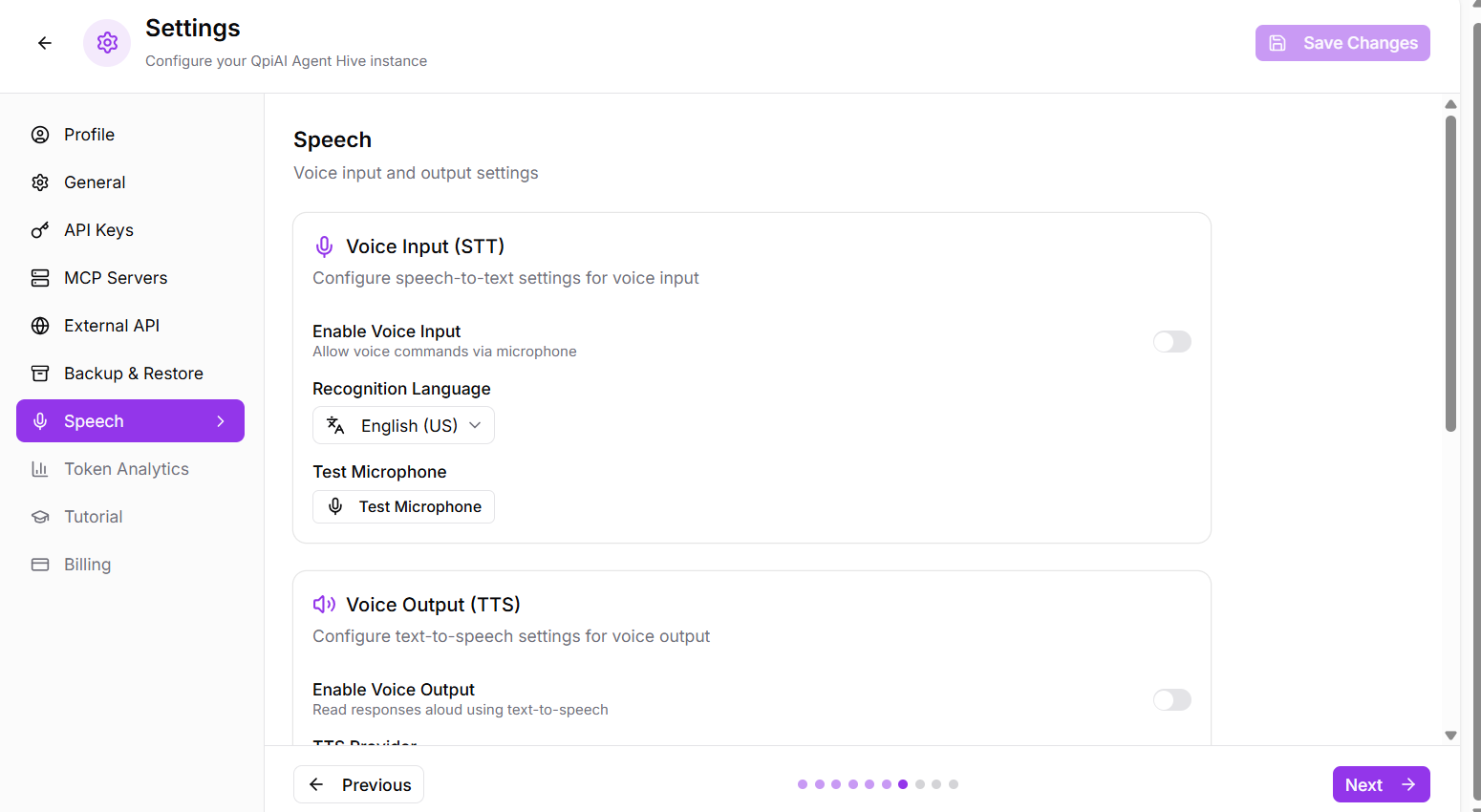This screenshot has width=1481, height=812.
Task: Click the first pagination dot
Action: (x=803, y=784)
